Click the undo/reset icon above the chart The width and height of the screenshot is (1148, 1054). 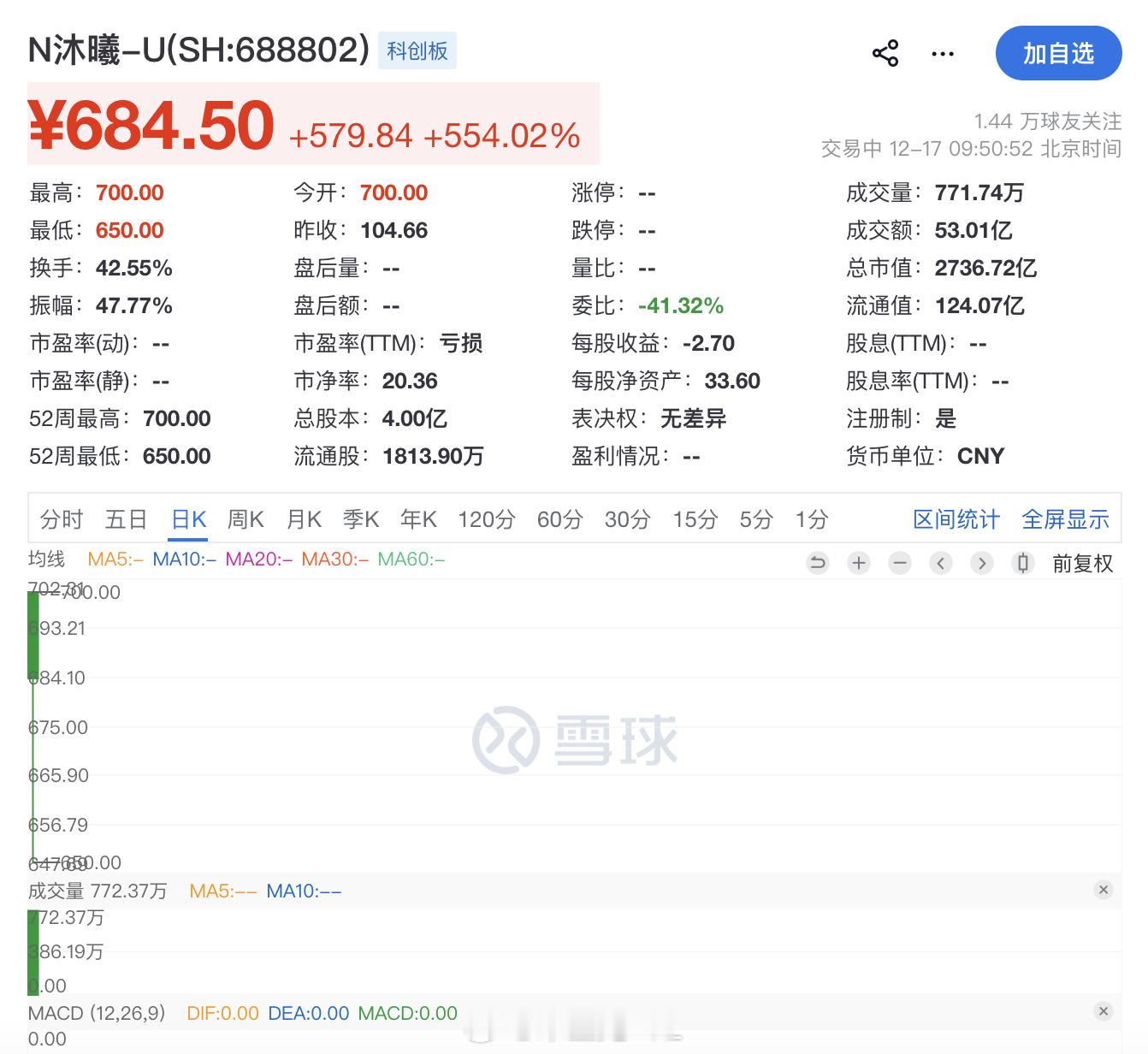tap(818, 563)
